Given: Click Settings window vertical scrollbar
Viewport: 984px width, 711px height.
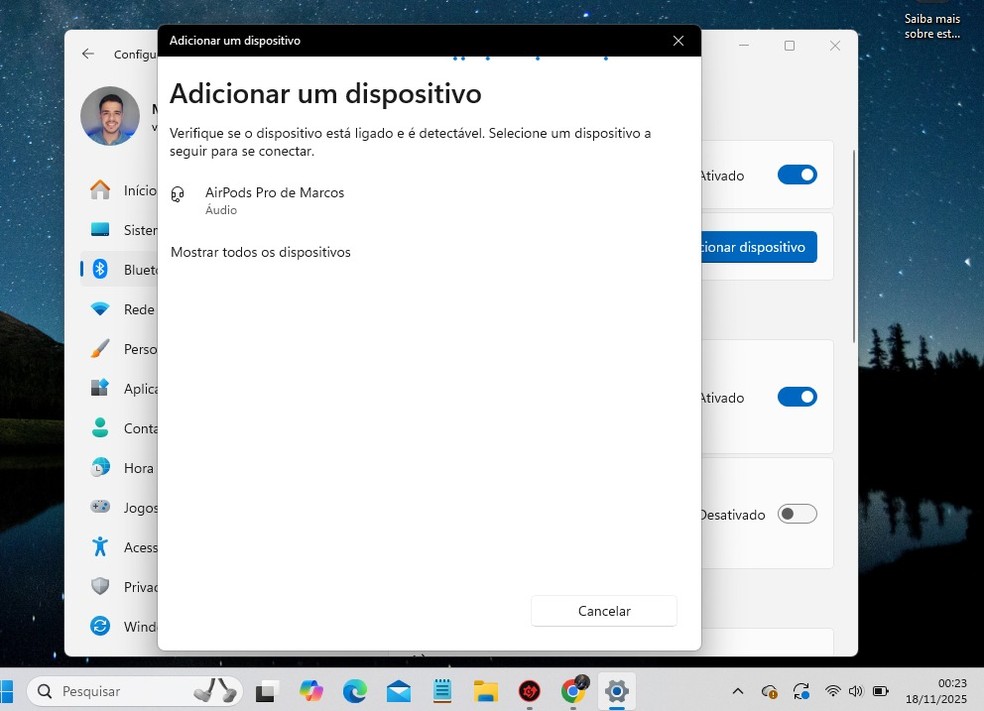Looking at the screenshot, I should point(853,246).
